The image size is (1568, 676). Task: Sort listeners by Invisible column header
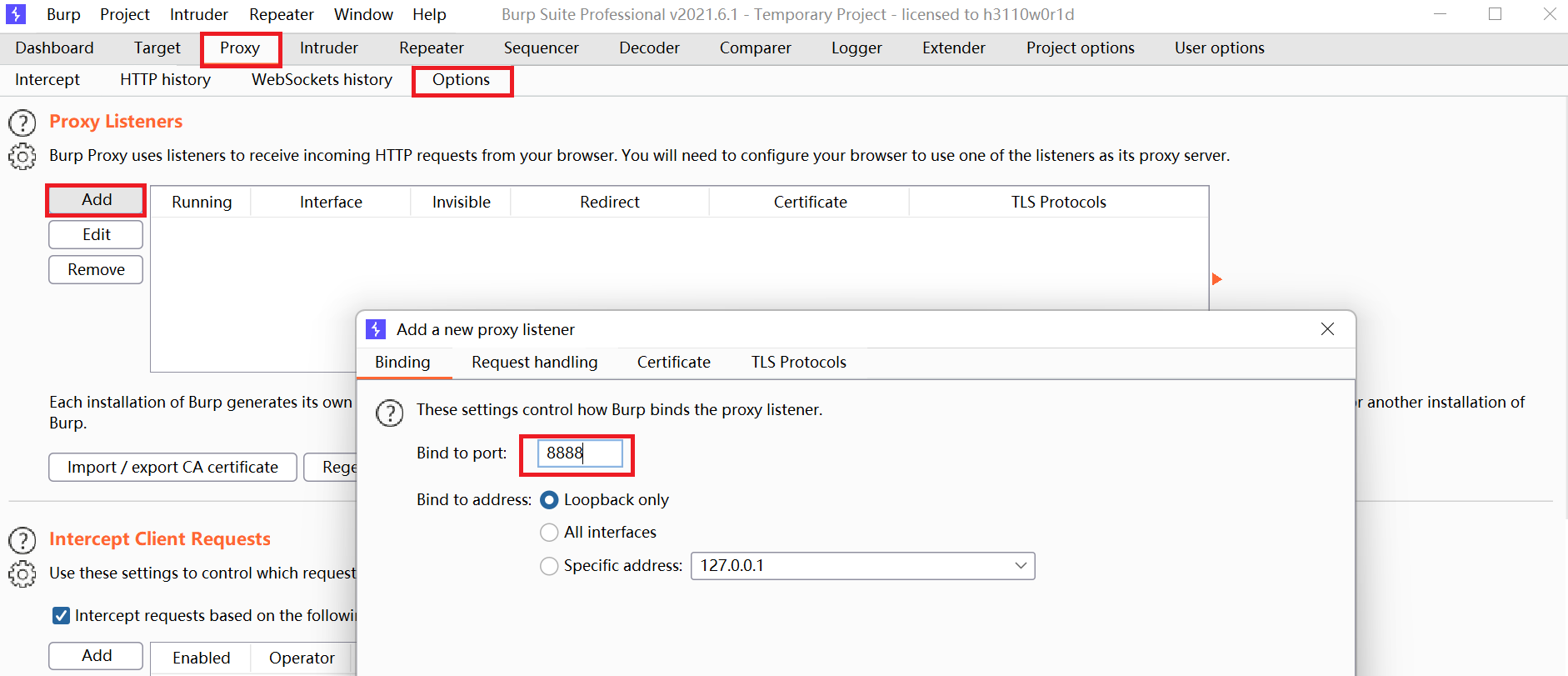462,203
